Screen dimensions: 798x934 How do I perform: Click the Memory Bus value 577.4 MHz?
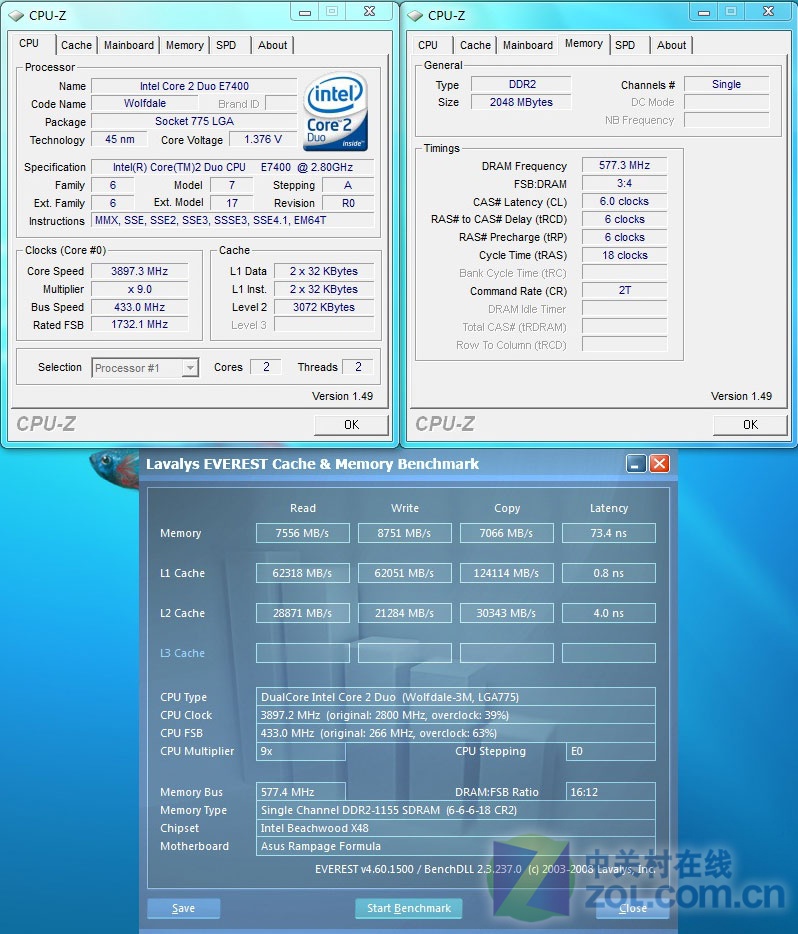pos(301,792)
